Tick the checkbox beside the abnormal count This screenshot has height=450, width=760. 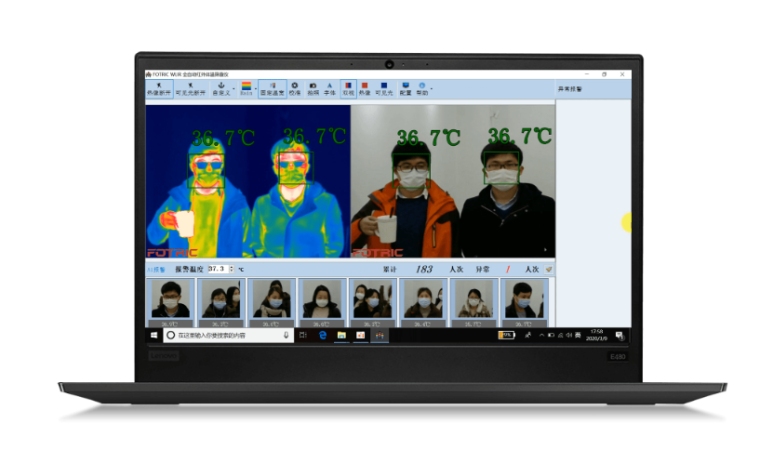[x=548, y=269]
